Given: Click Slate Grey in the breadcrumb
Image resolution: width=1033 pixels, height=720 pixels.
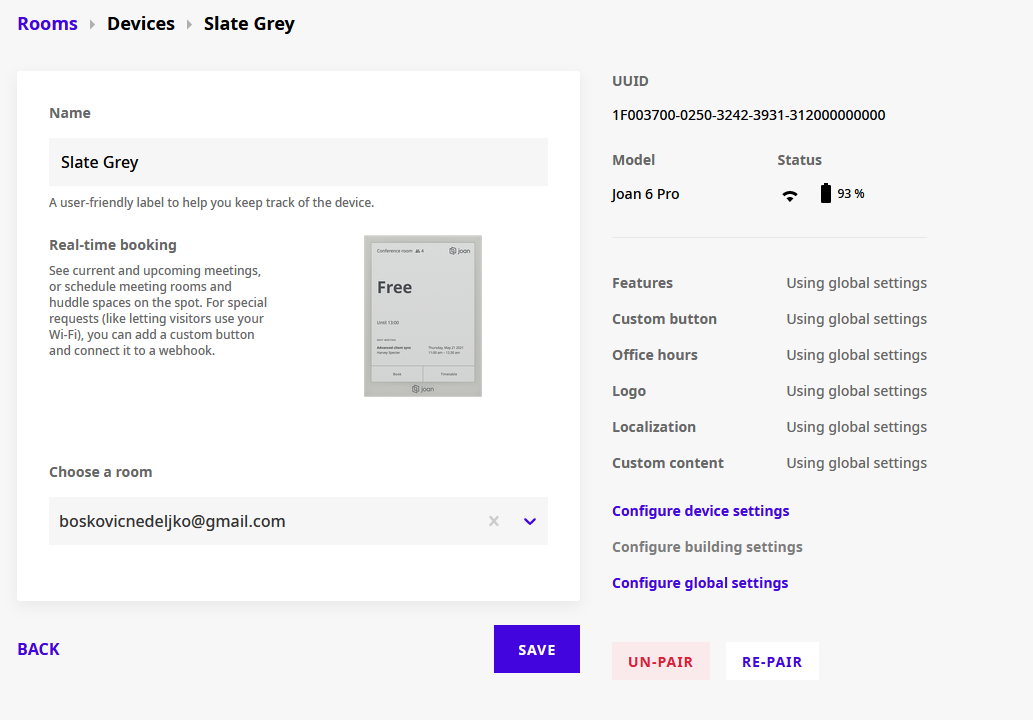Looking at the screenshot, I should 249,24.
